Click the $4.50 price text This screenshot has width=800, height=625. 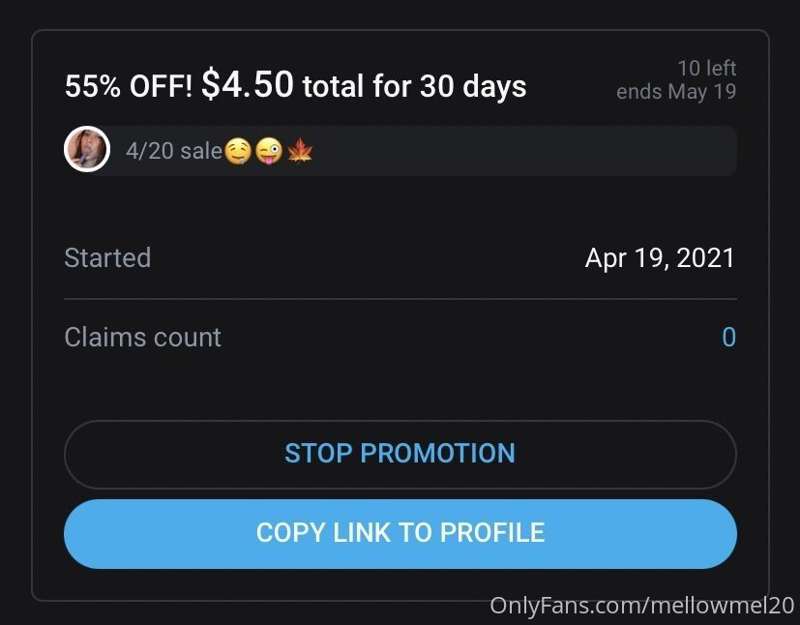pyautogui.click(x=247, y=84)
